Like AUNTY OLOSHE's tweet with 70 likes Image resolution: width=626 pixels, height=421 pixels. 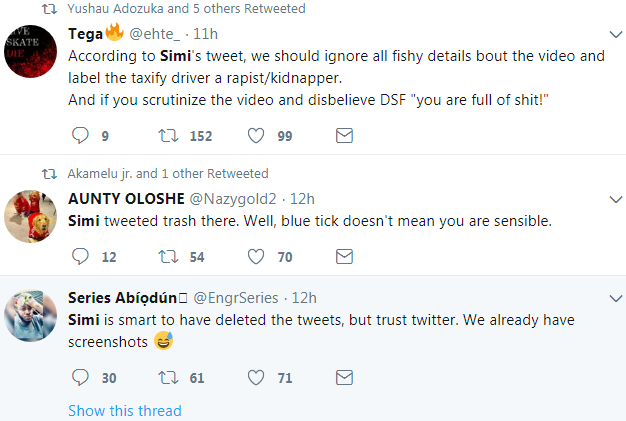(x=256, y=257)
